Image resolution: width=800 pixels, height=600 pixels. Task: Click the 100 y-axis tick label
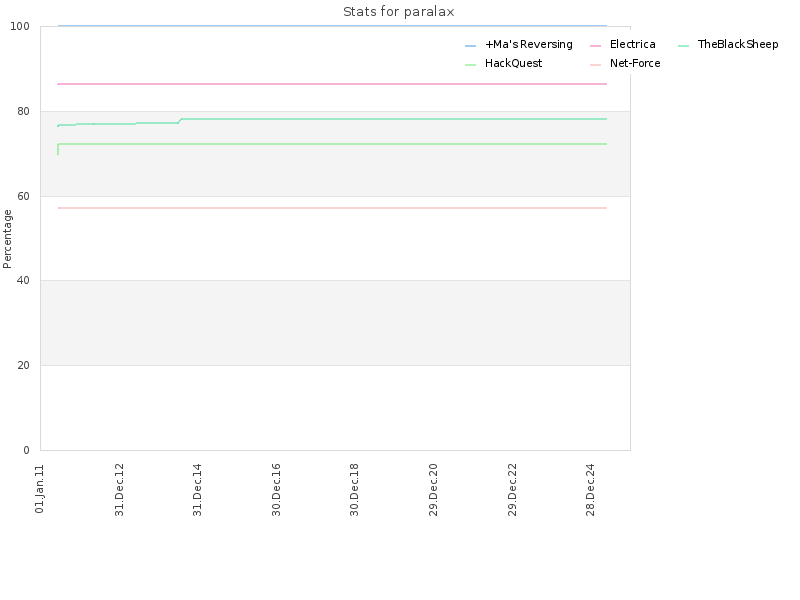click(x=20, y=27)
